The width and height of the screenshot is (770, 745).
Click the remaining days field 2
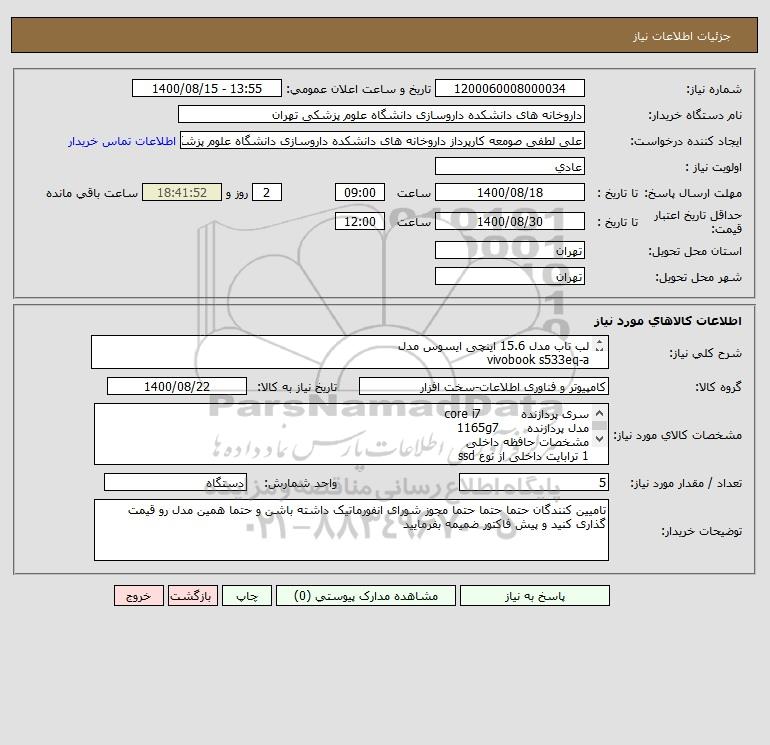point(267,193)
